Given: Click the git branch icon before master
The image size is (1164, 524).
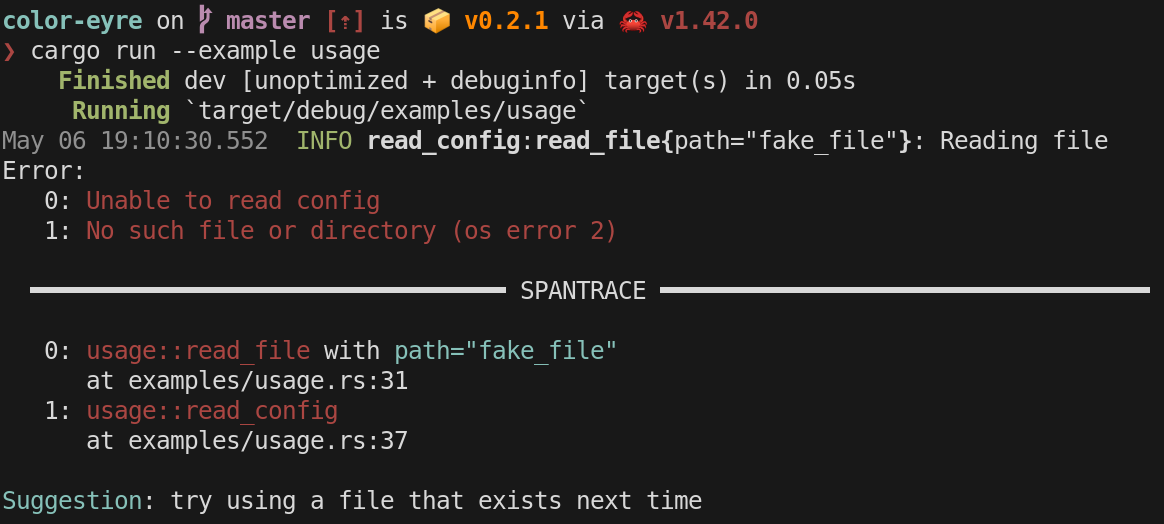Looking at the screenshot, I should [x=205, y=20].
